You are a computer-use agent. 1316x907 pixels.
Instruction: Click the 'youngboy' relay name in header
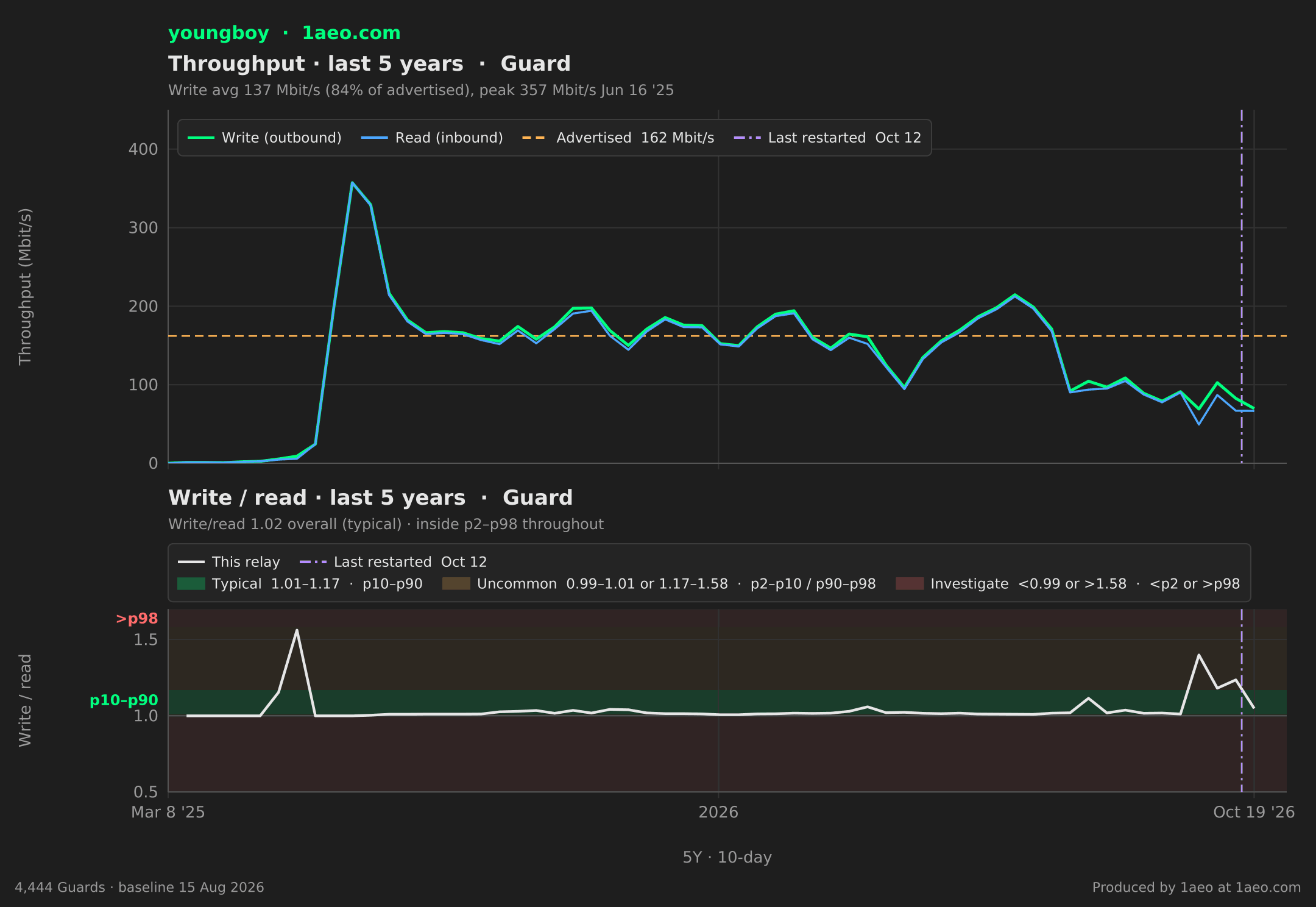point(218,34)
